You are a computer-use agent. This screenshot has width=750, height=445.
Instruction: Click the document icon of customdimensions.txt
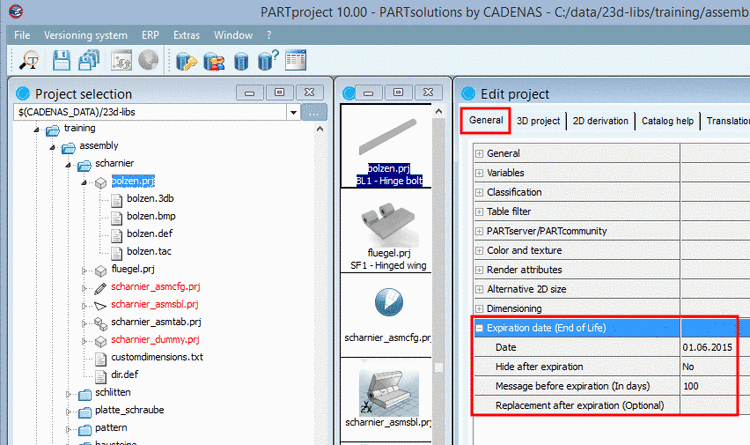click(100, 359)
